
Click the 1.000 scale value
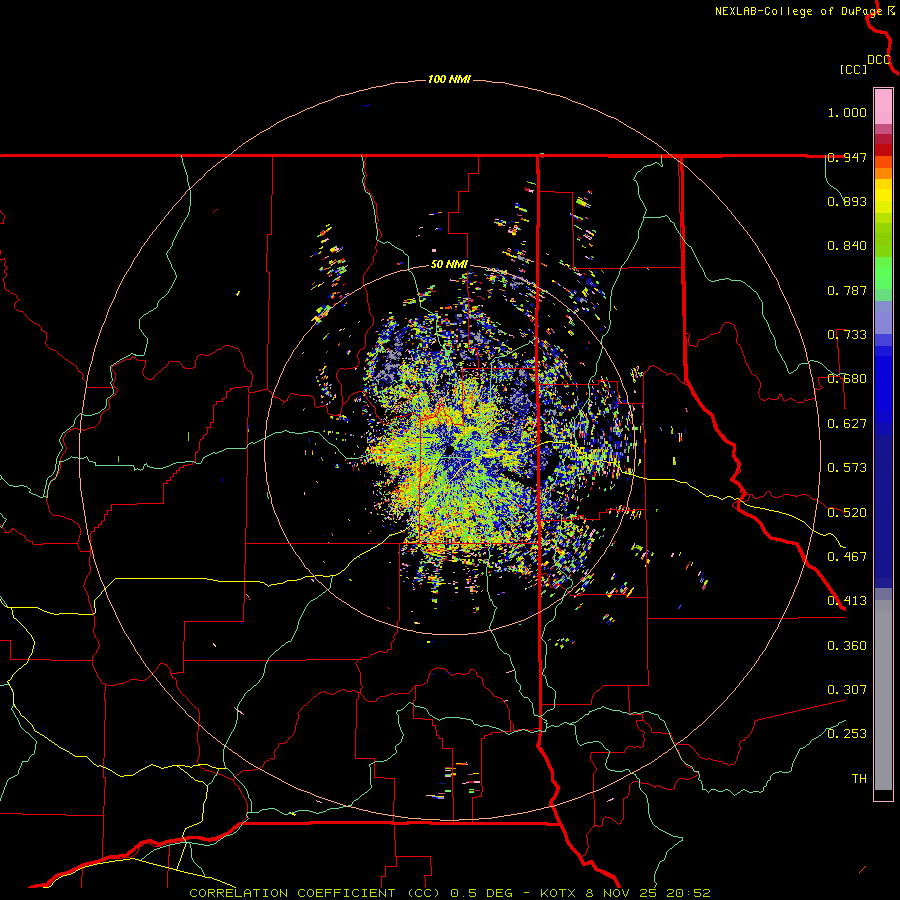click(847, 112)
